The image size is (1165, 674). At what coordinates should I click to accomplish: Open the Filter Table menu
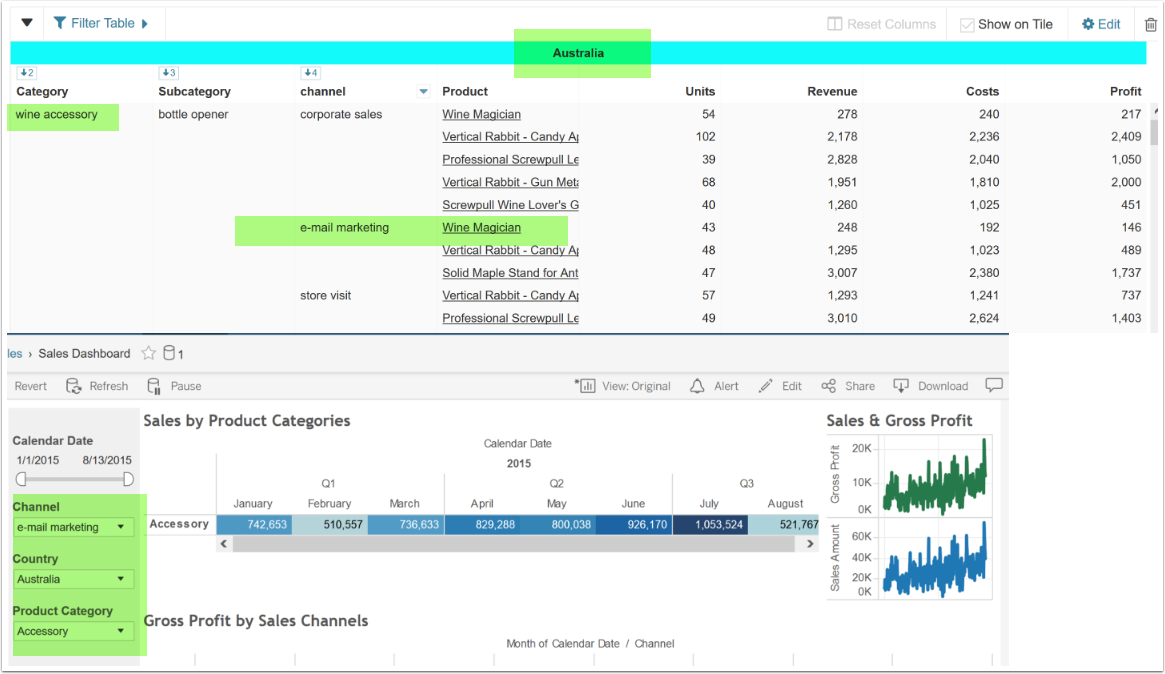click(100, 23)
